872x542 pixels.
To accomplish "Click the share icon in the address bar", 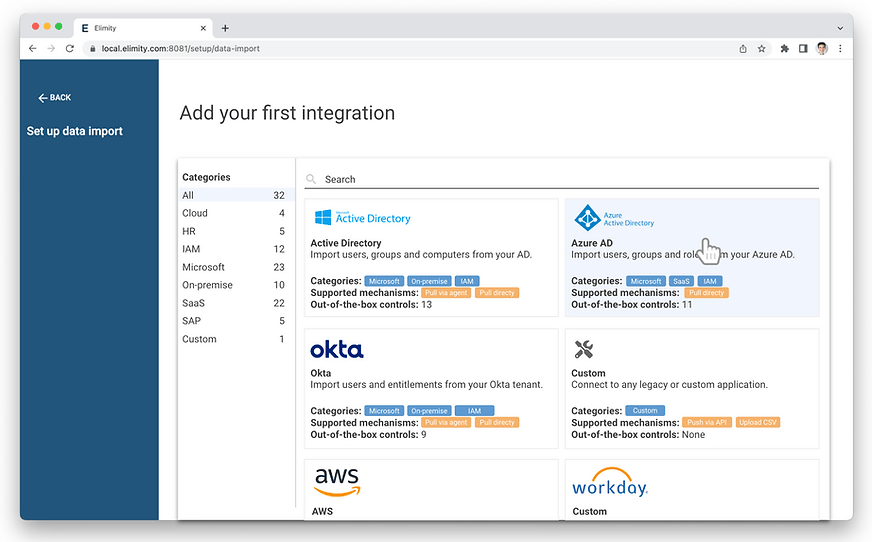I will pos(743,49).
